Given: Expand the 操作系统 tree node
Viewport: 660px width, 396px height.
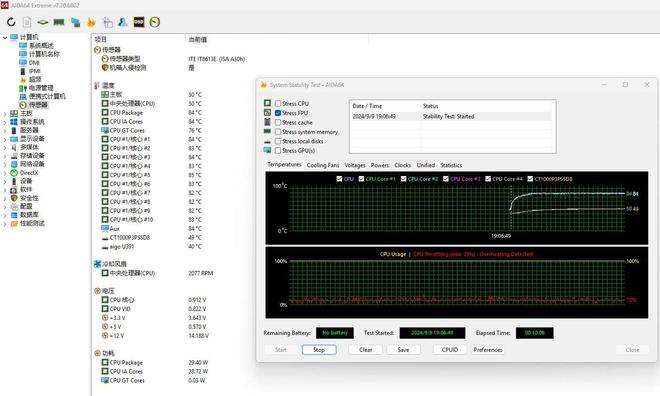Looking at the screenshot, I should click(5, 122).
